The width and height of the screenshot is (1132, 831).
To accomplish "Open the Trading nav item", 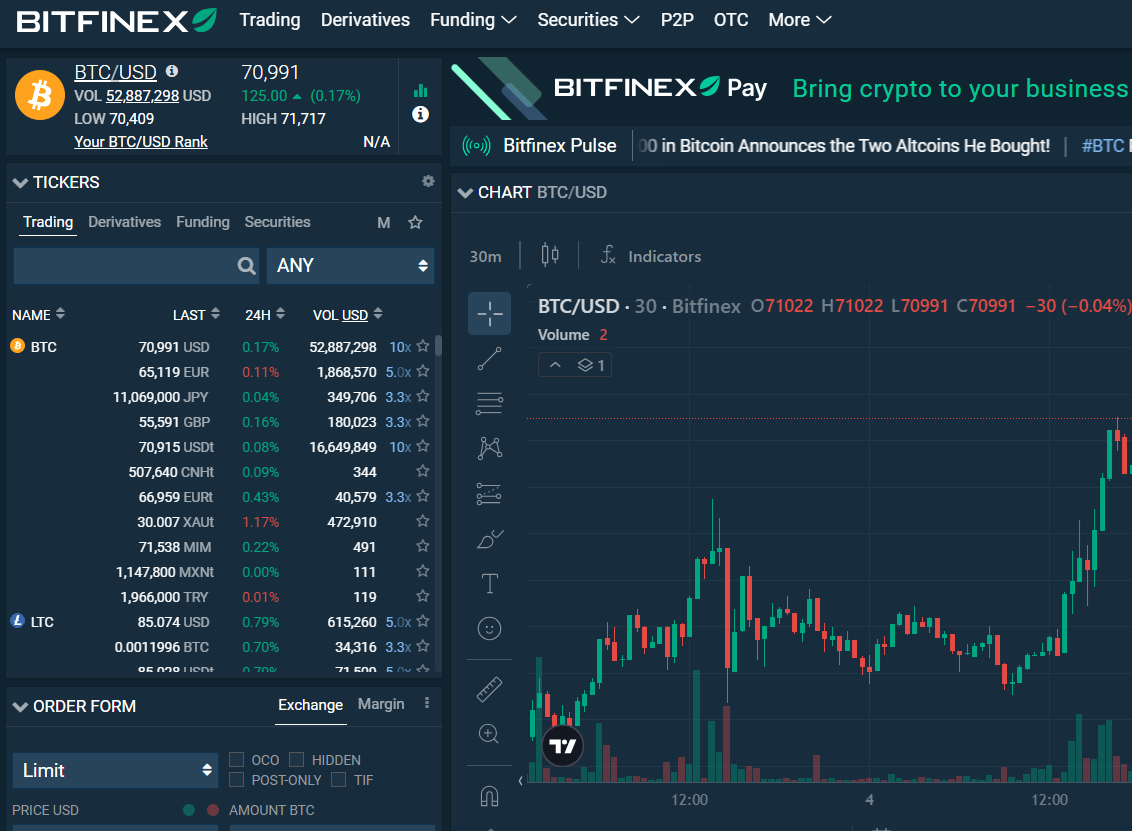I will [270, 20].
